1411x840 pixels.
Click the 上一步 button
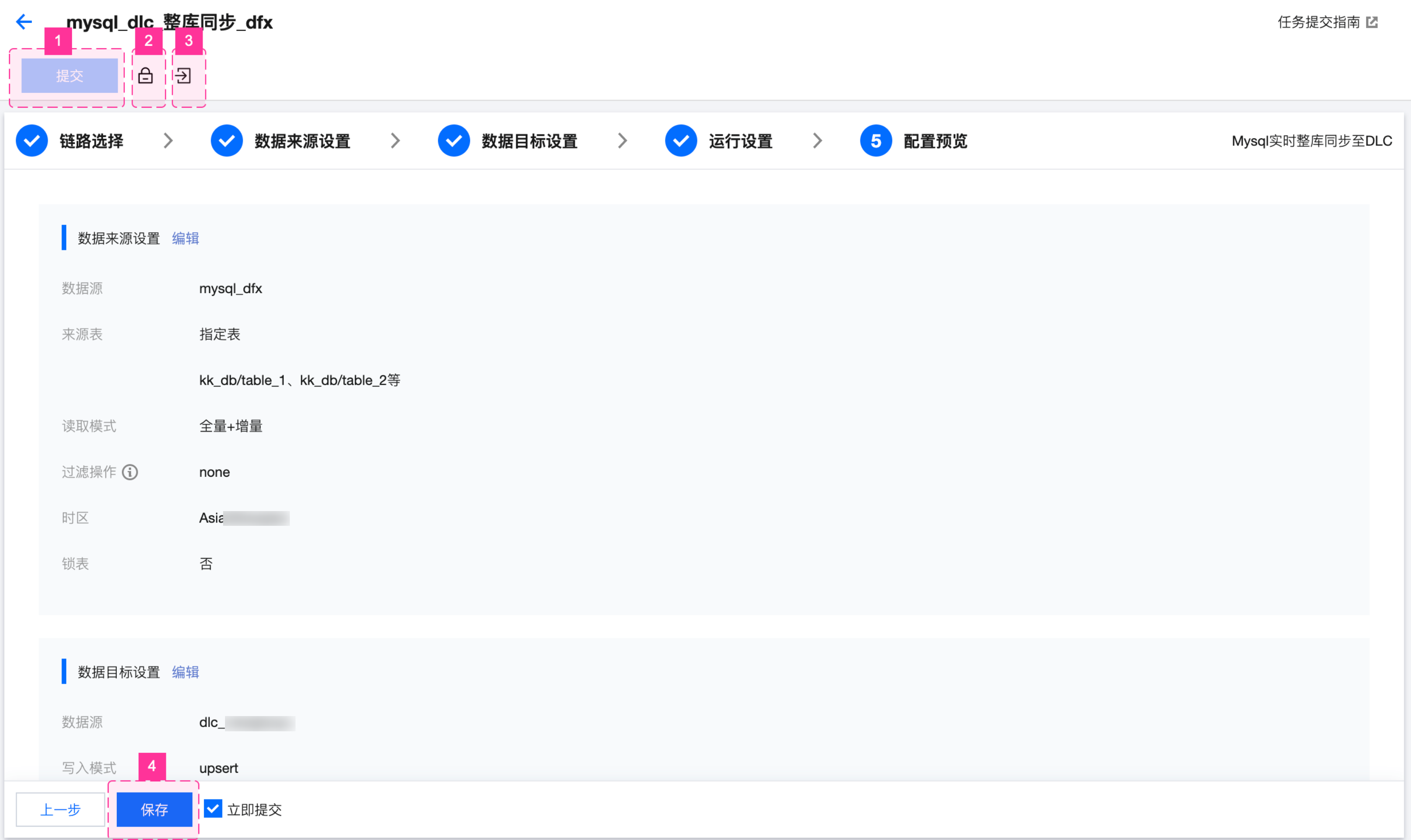click(61, 809)
